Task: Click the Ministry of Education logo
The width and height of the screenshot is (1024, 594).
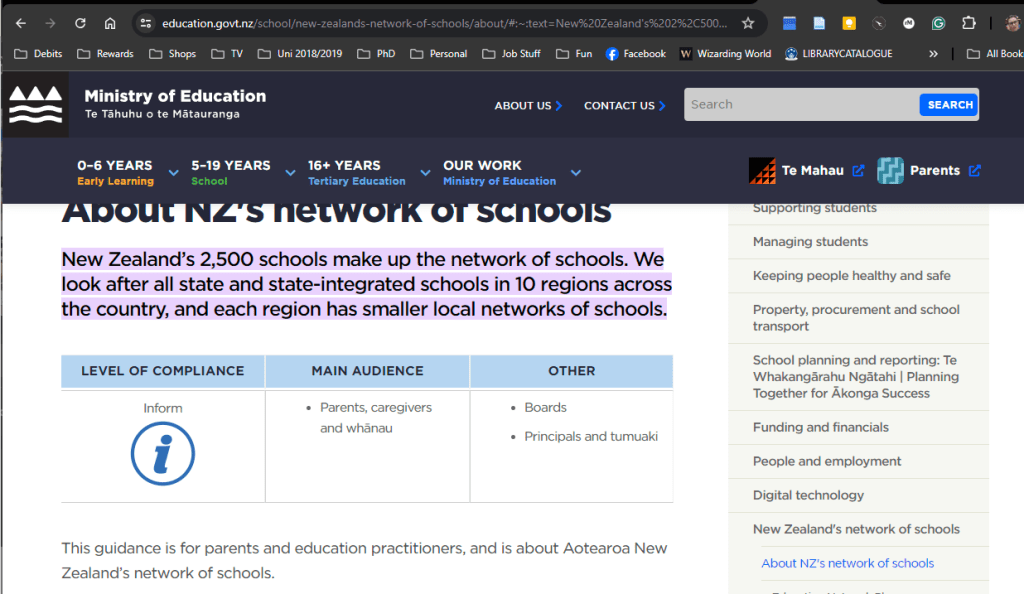Action: [x=35, y=104]
